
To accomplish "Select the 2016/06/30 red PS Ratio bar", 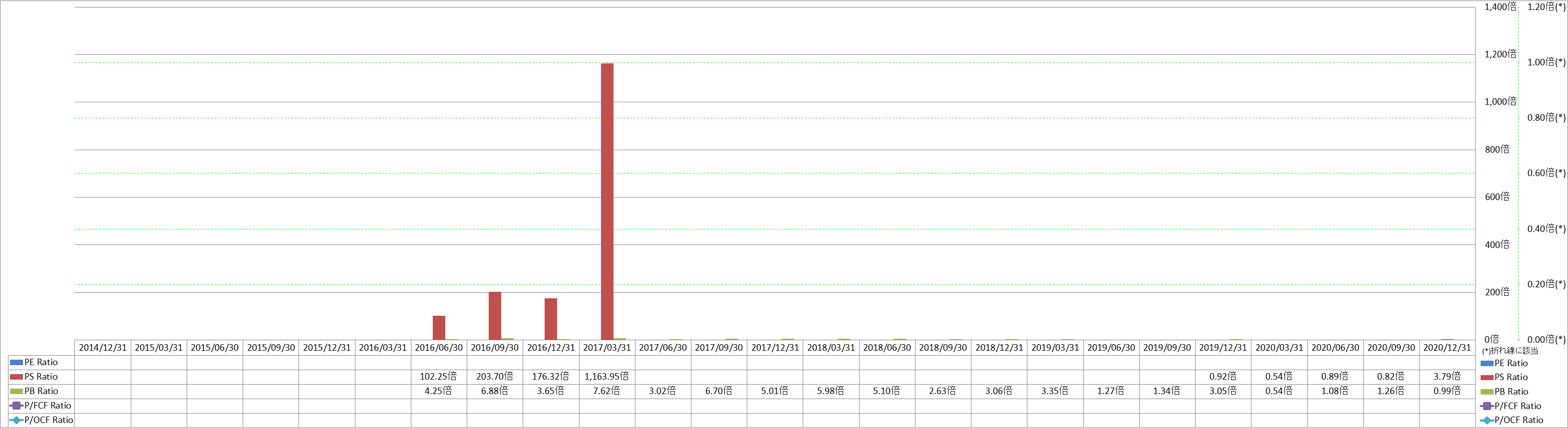I will (x=439, y=328).
